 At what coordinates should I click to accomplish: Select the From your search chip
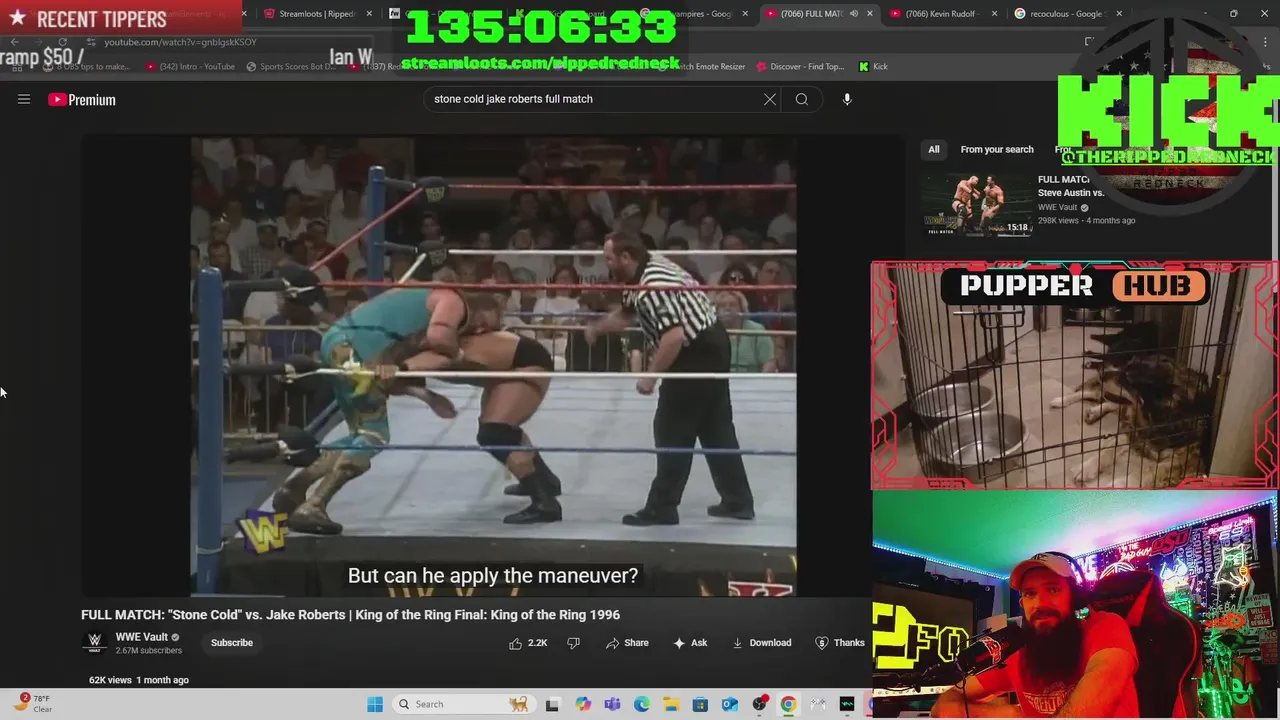(997, 149)
